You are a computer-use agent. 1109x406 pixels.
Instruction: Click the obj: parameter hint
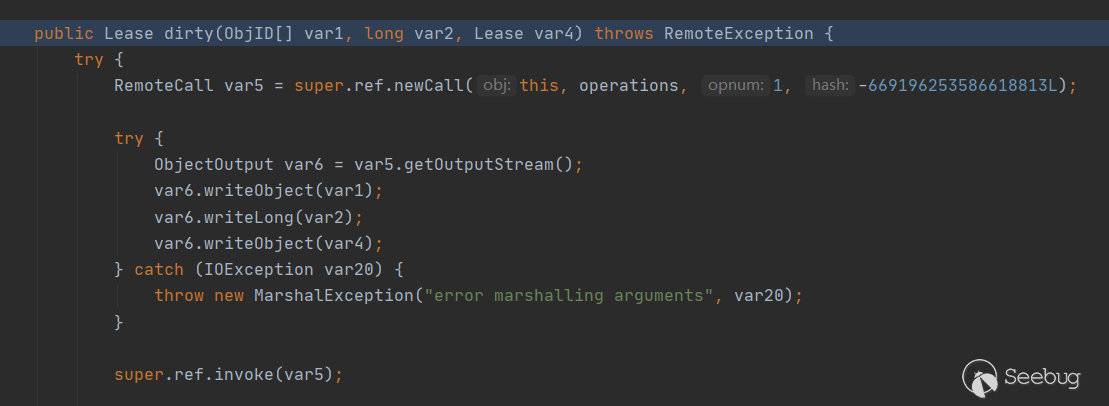(x=497, y=86)
